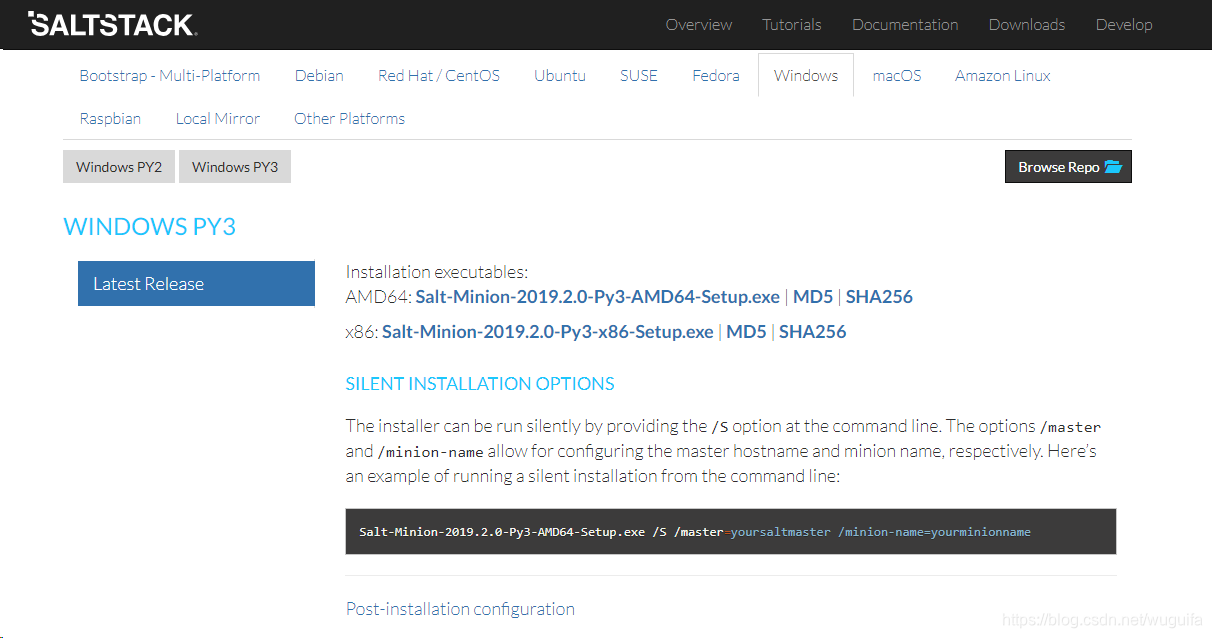
Task: Open the macOS tab
Action: 897,75
